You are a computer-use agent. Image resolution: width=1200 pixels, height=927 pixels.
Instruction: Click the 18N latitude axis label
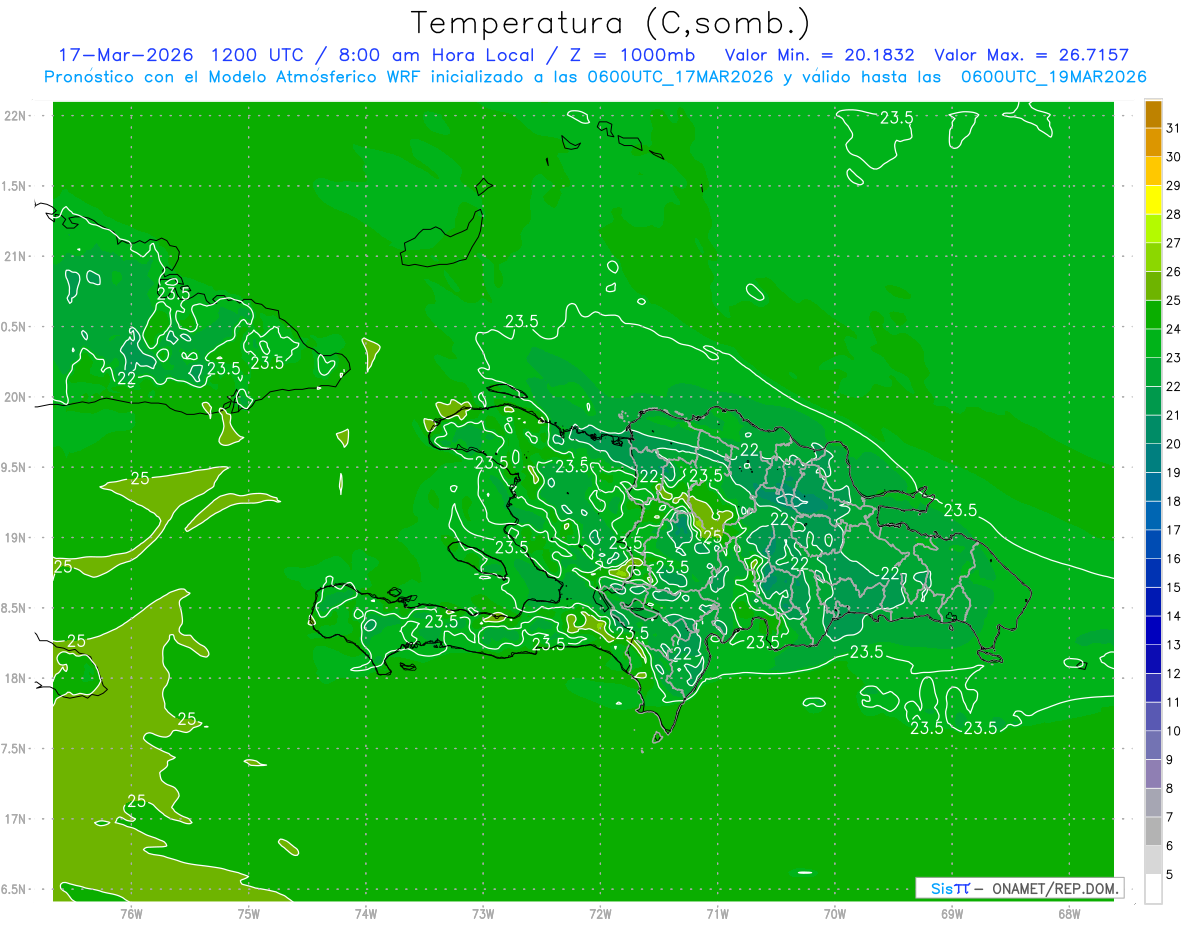17,678
